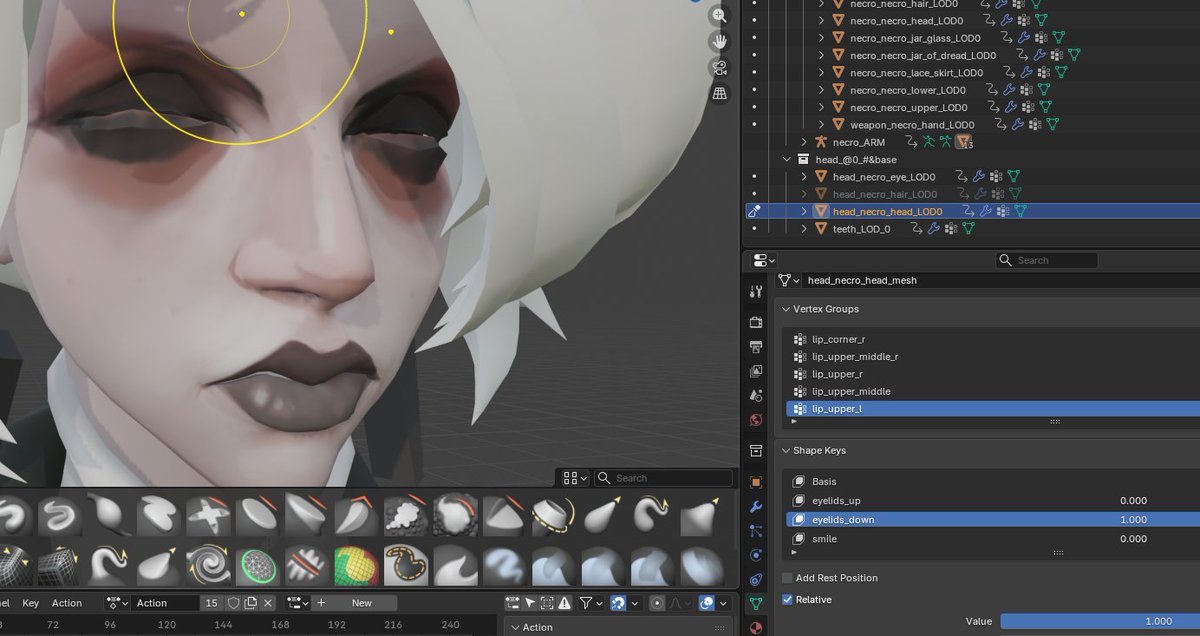This screenshot has height=636, width=1200.
Task: Collapse the Vertex Groups panel
Action: click(x=786, y=309)
